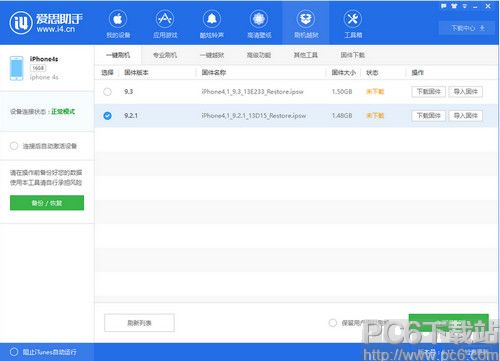Image resolution: width=500 pixels, height=361 pixels.
Task: Open the title bar dropdown menu arrow
Action: coord(464,6)
